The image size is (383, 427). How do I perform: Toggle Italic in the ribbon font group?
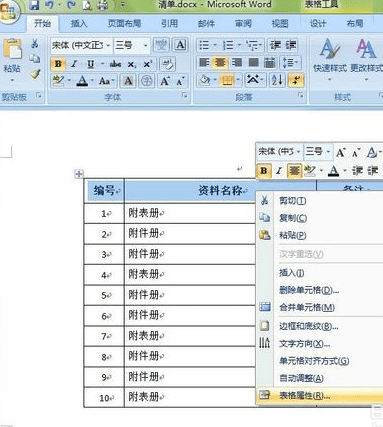click(74, 64)
